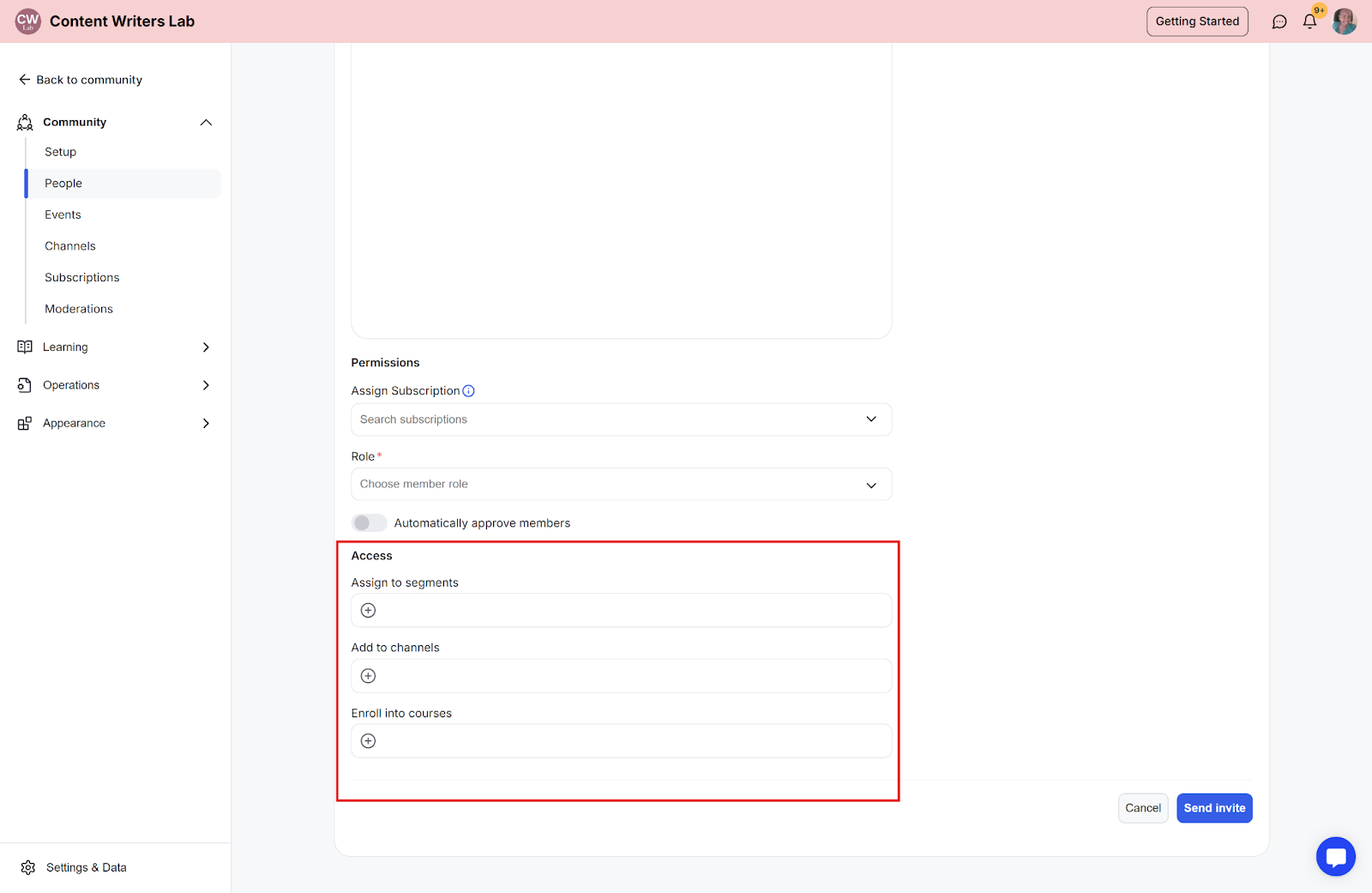The image size is (1372, 893).
Task: Click the Content Writers Lab logo
Action: [28, 21]
